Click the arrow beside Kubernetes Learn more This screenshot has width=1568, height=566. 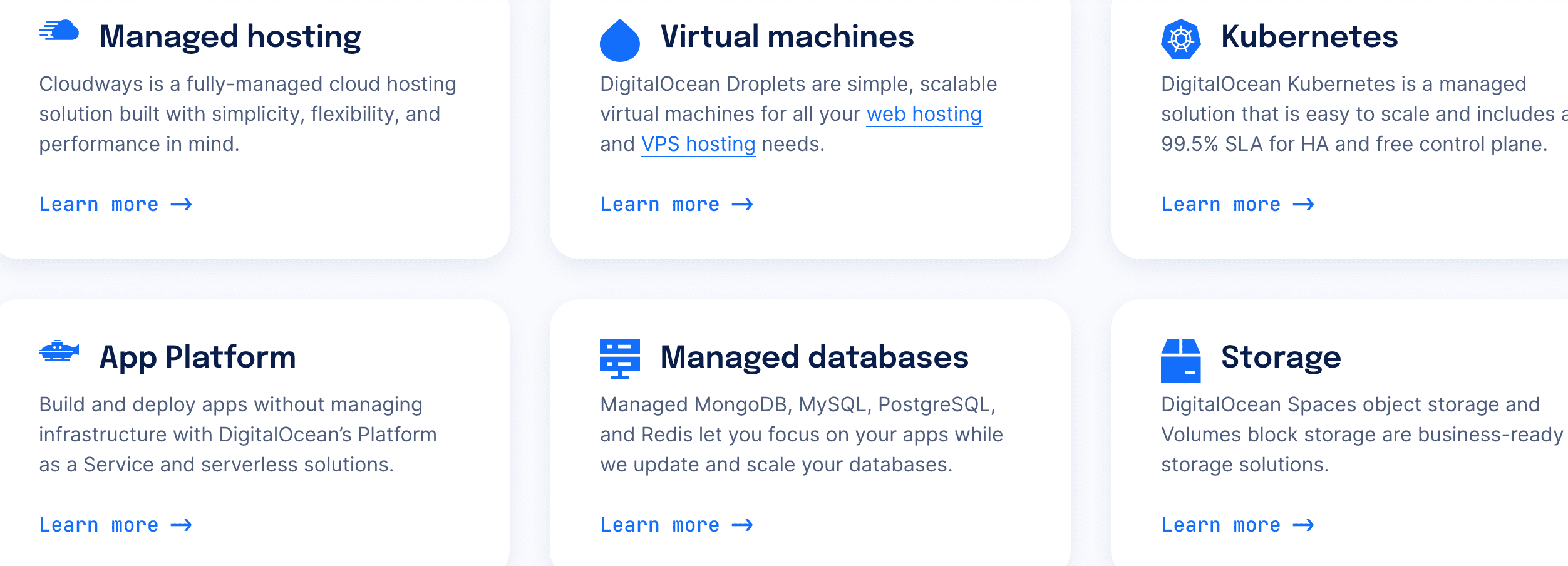click(x=1304, y=205)
